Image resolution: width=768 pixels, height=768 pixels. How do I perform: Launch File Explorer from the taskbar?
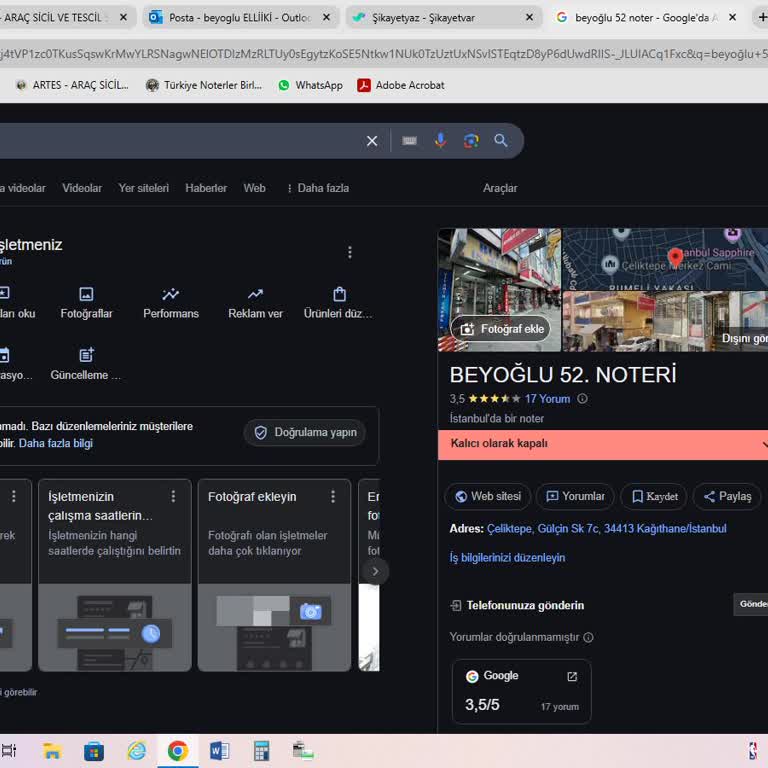tap(51, 751)
